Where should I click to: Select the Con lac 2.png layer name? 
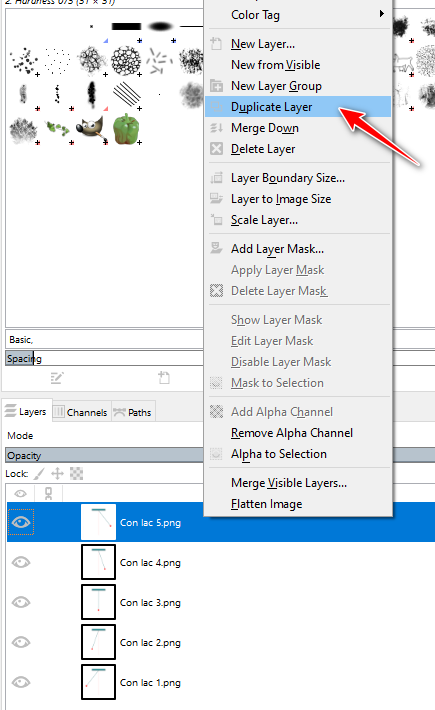coord(150,643)
